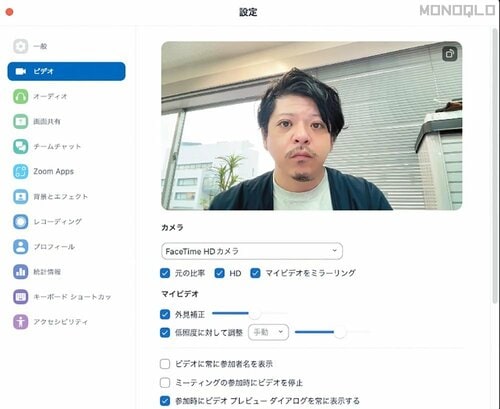Click the video camera icon in sidebar

tap(21, 71)
